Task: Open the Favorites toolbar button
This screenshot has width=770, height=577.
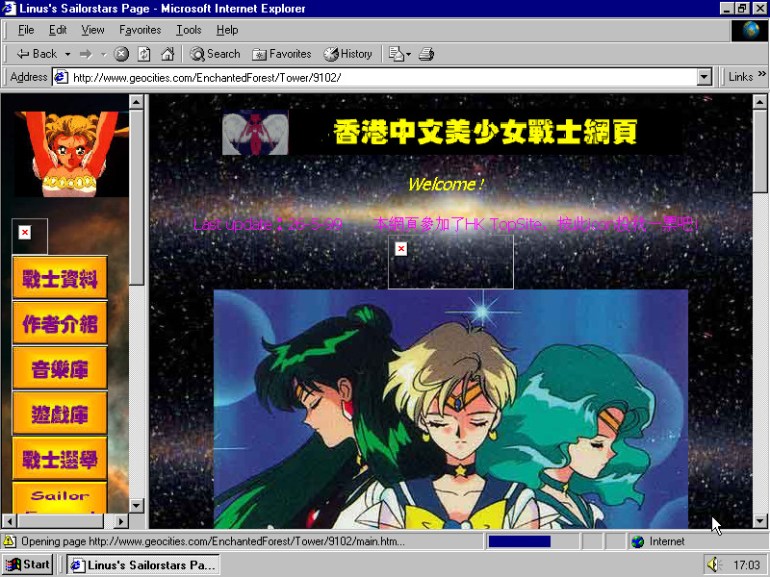Action: pos(282,54)
